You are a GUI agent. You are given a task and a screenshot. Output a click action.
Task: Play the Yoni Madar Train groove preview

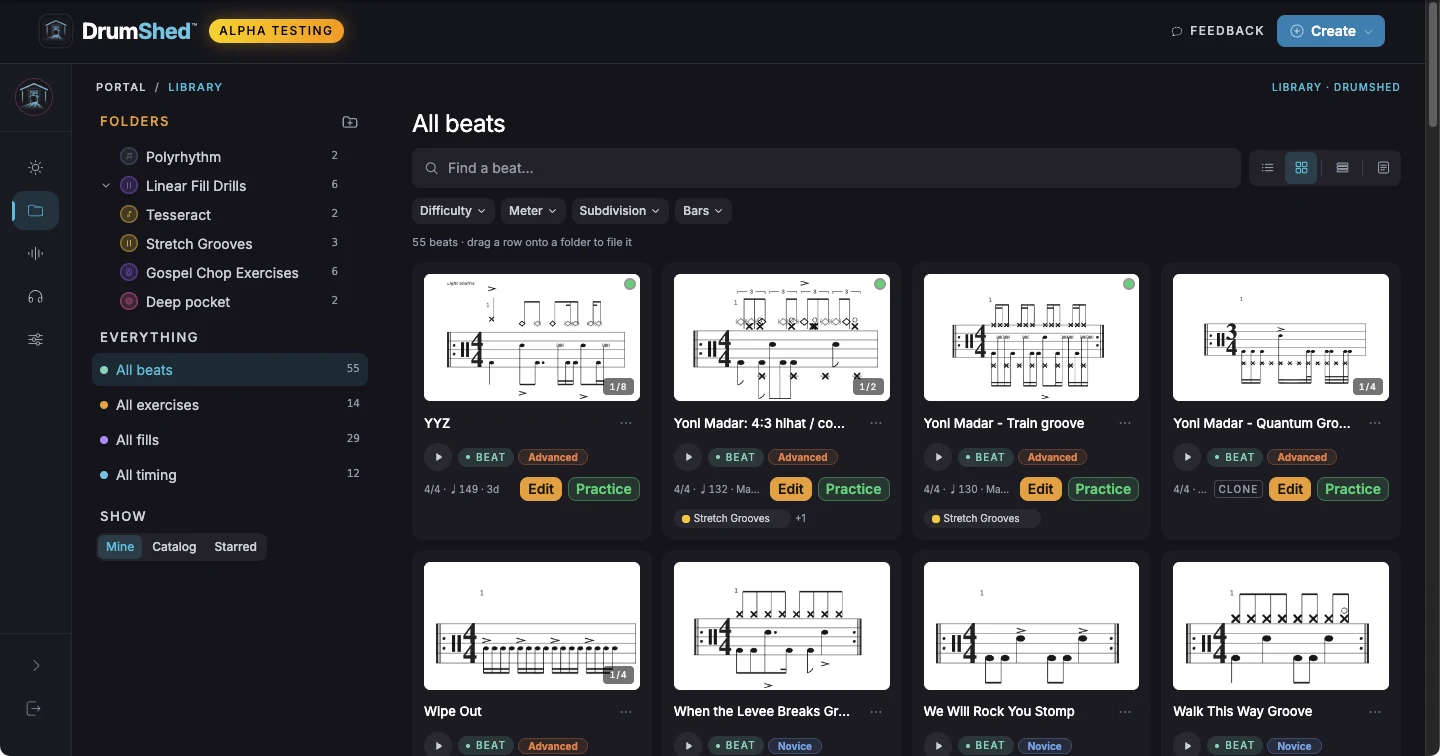click(937, 457)
